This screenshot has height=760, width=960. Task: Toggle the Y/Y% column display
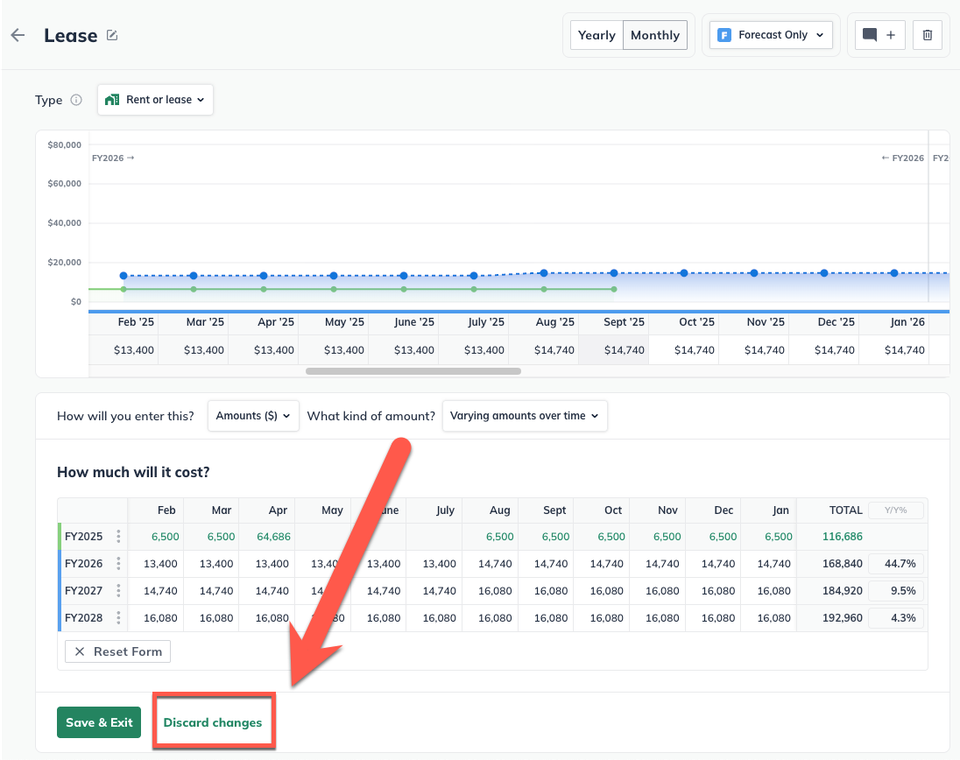[x=896, y=510]
